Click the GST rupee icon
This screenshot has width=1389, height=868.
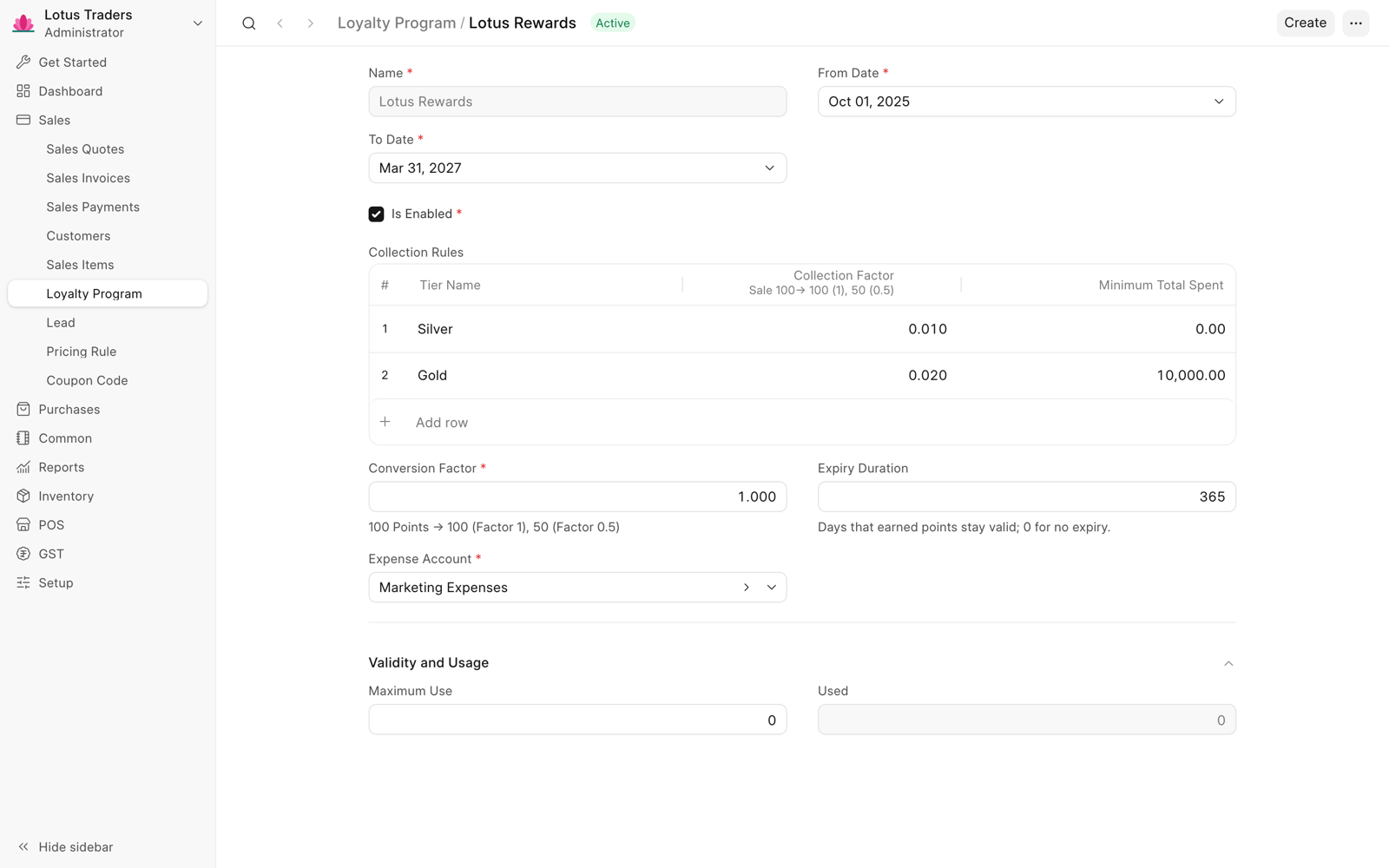point(23,554)
